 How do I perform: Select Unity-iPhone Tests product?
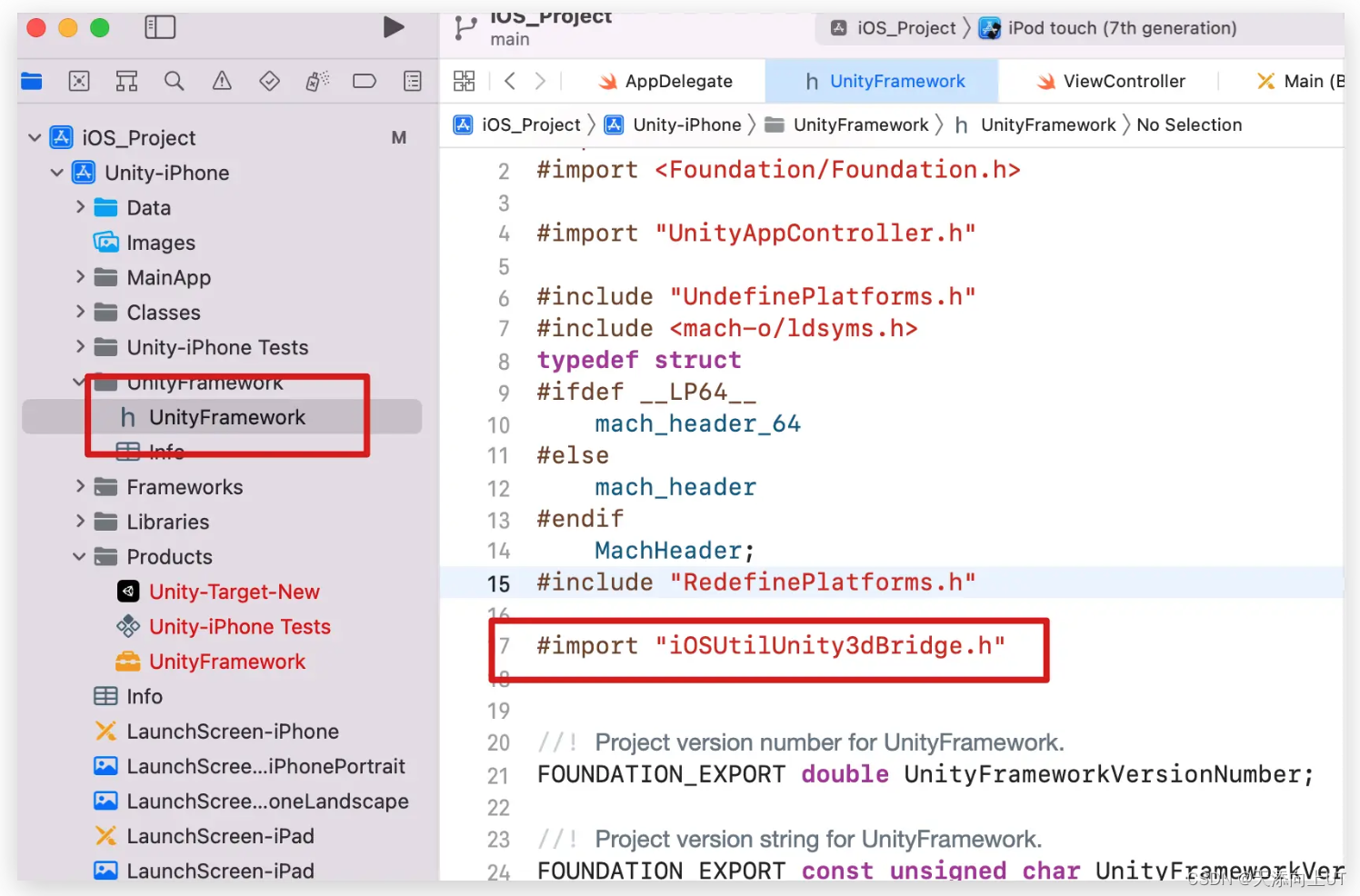coord(224,626)
